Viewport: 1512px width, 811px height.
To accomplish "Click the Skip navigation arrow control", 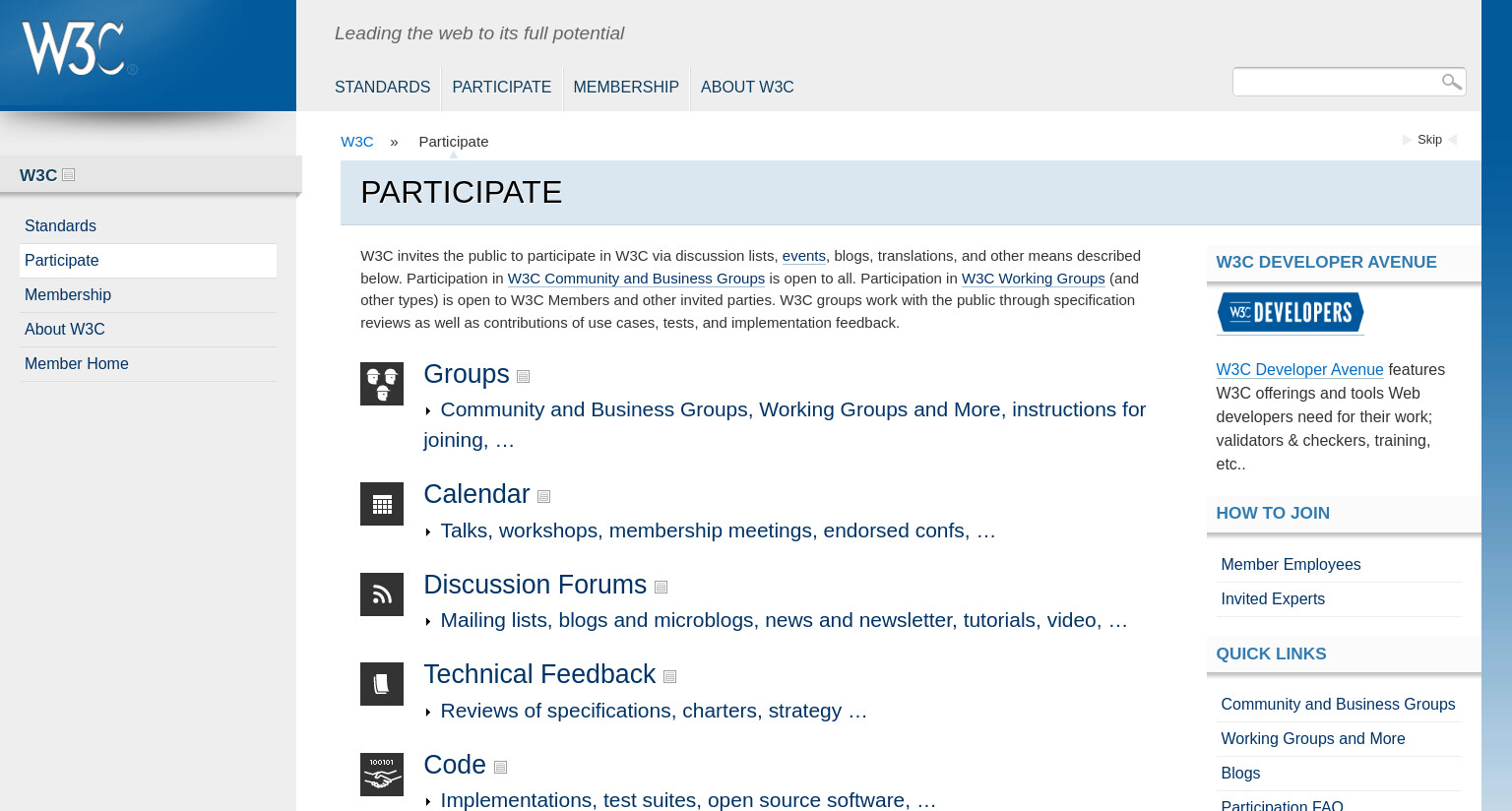I will pyautogui.click(x=1429, y=140).
